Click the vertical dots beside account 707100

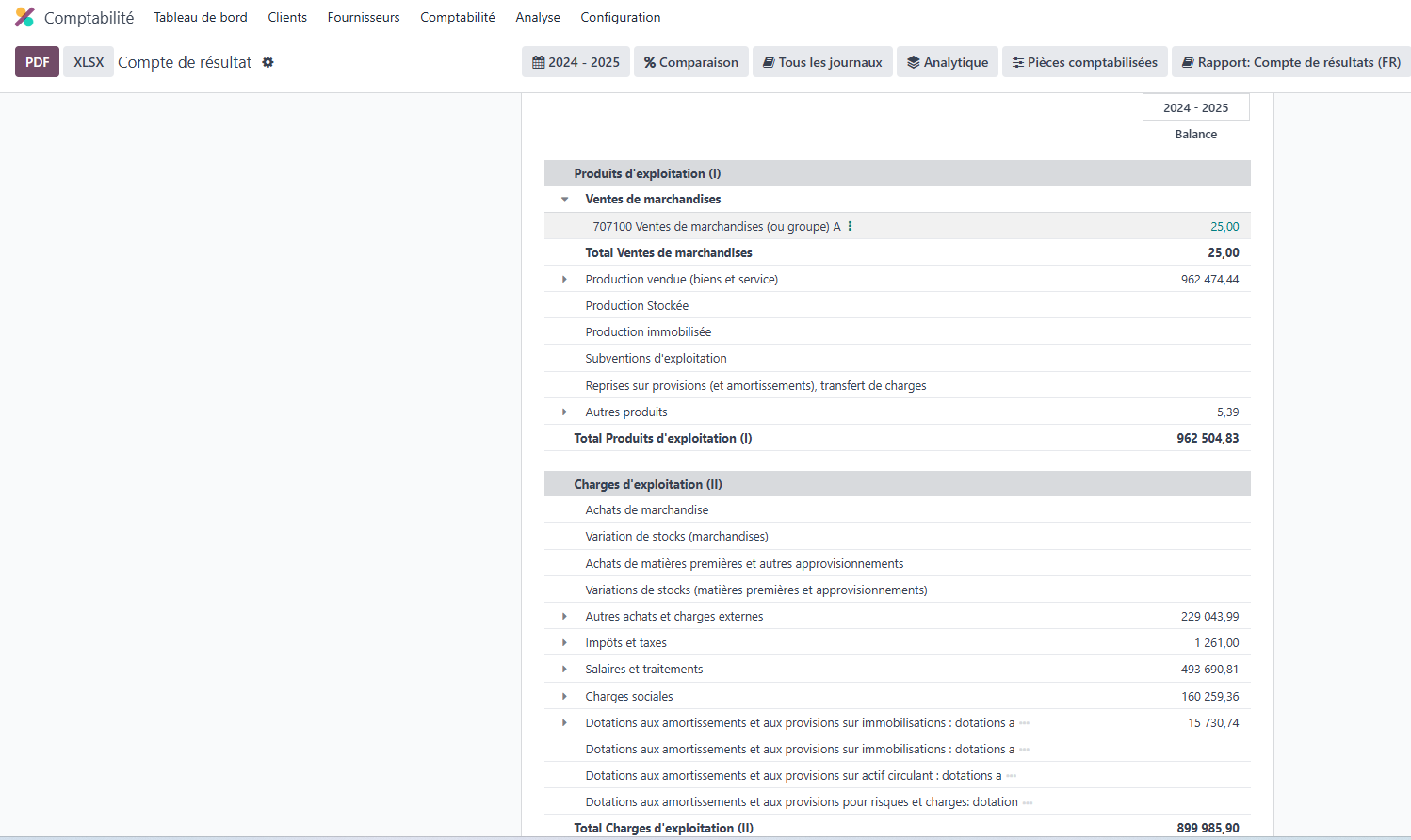(x=851, y=226)
